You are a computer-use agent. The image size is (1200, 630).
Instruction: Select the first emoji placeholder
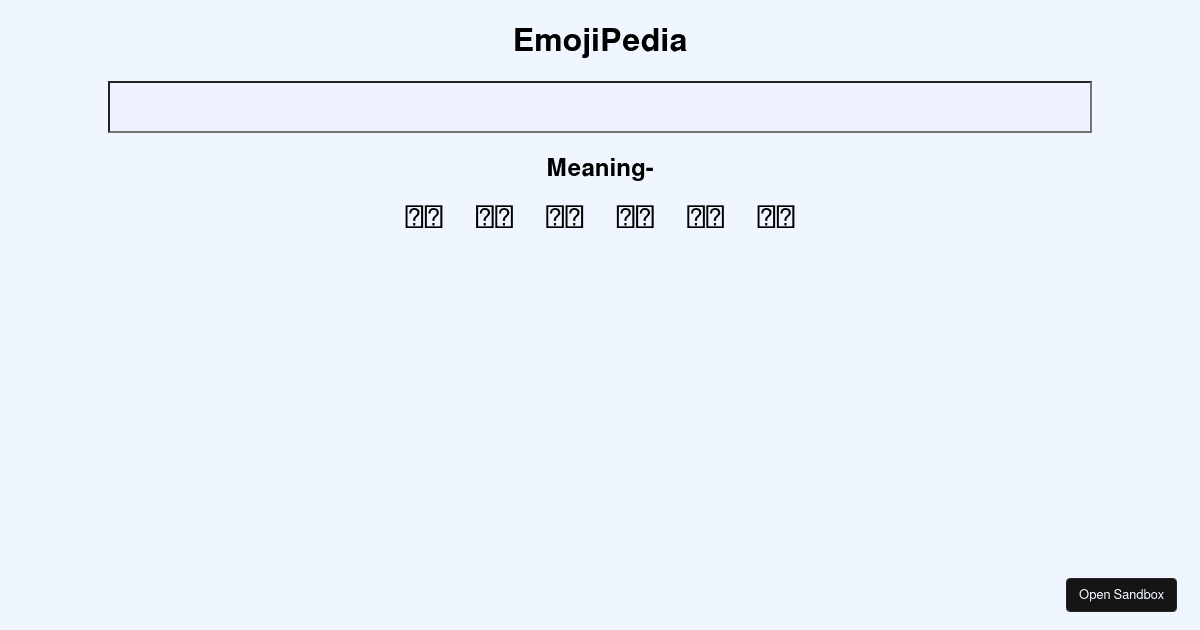423,217
